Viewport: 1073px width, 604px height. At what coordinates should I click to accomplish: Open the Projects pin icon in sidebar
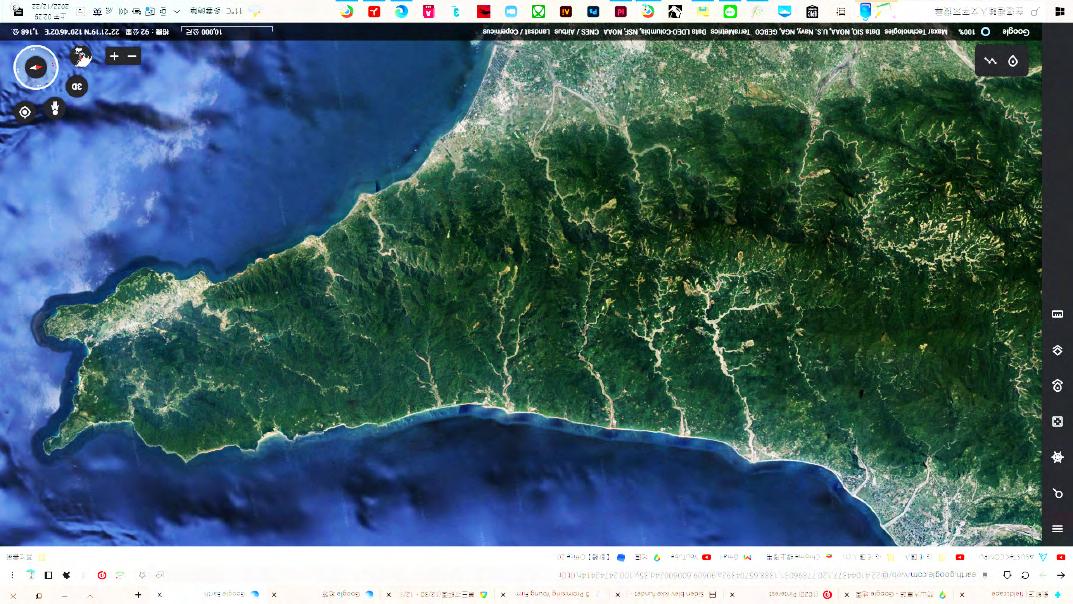pos(1057,386)
